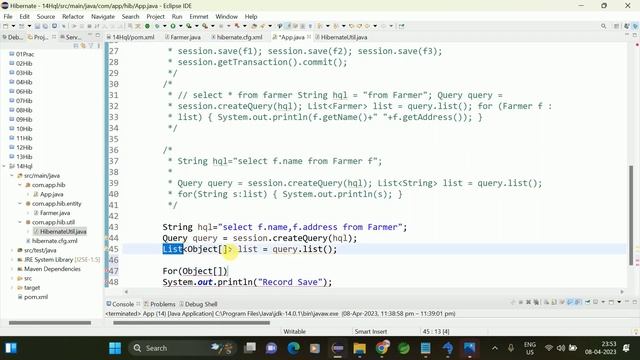Collapse the com.app.hib.util package
The height and width of the screenshot is (360, 640).
point(20,222)
